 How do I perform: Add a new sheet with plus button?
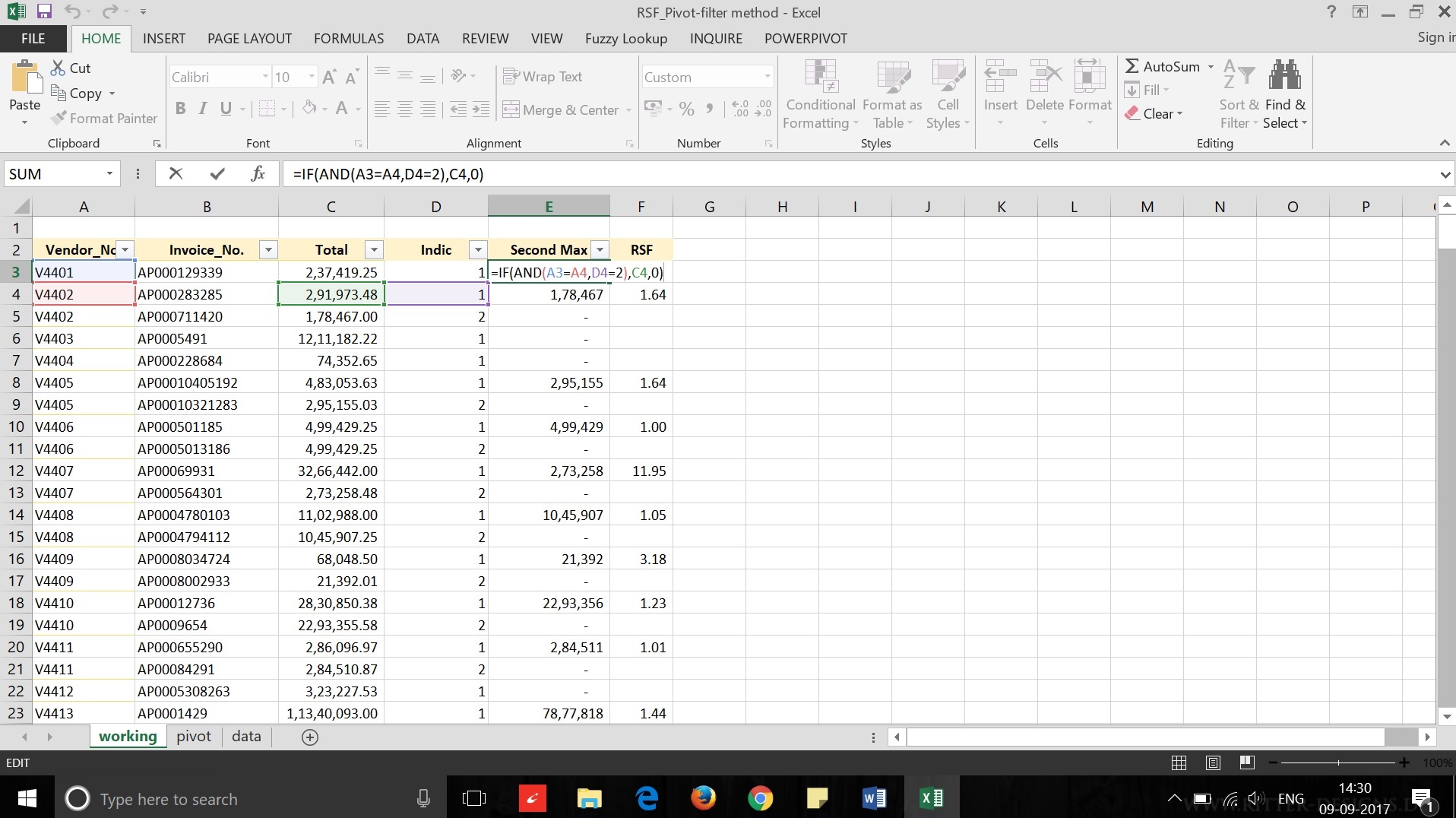(x=309, y=737)
